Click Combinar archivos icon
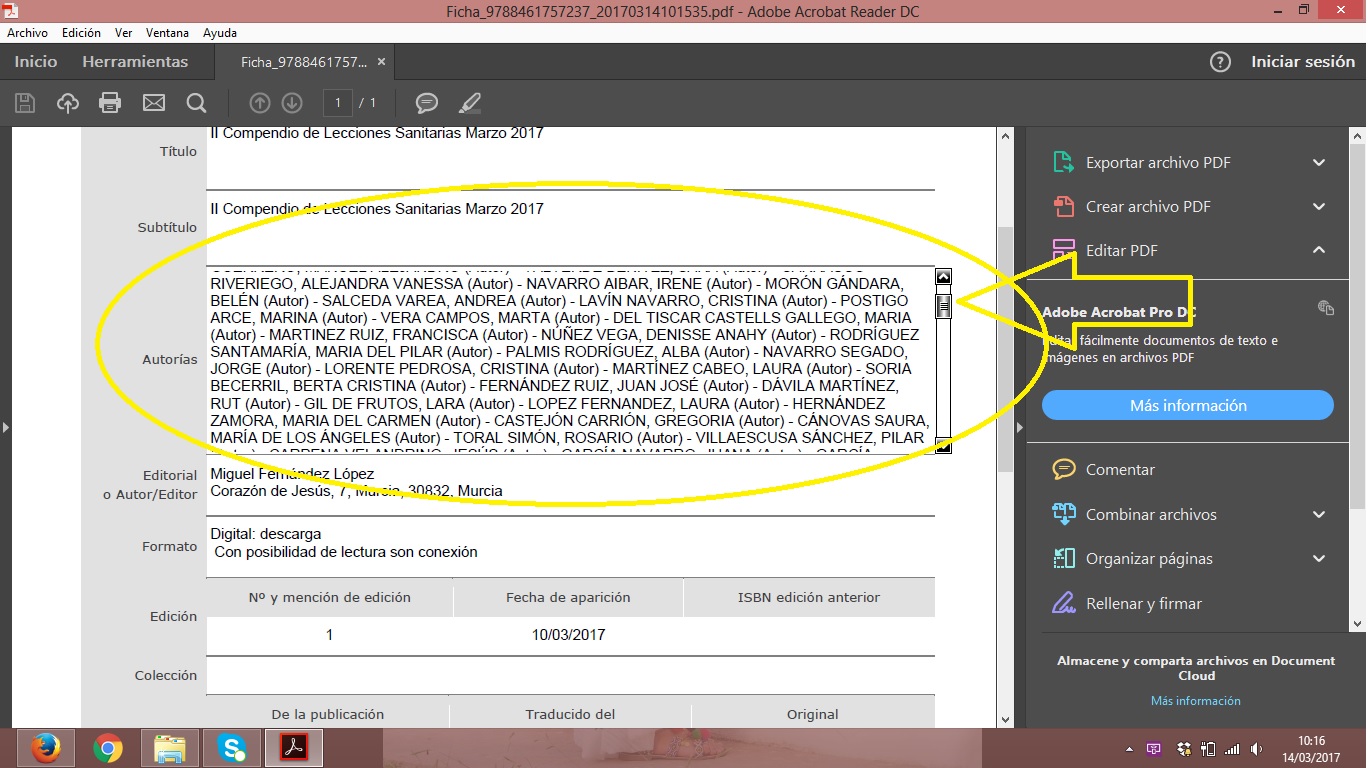 [1063, 514]
